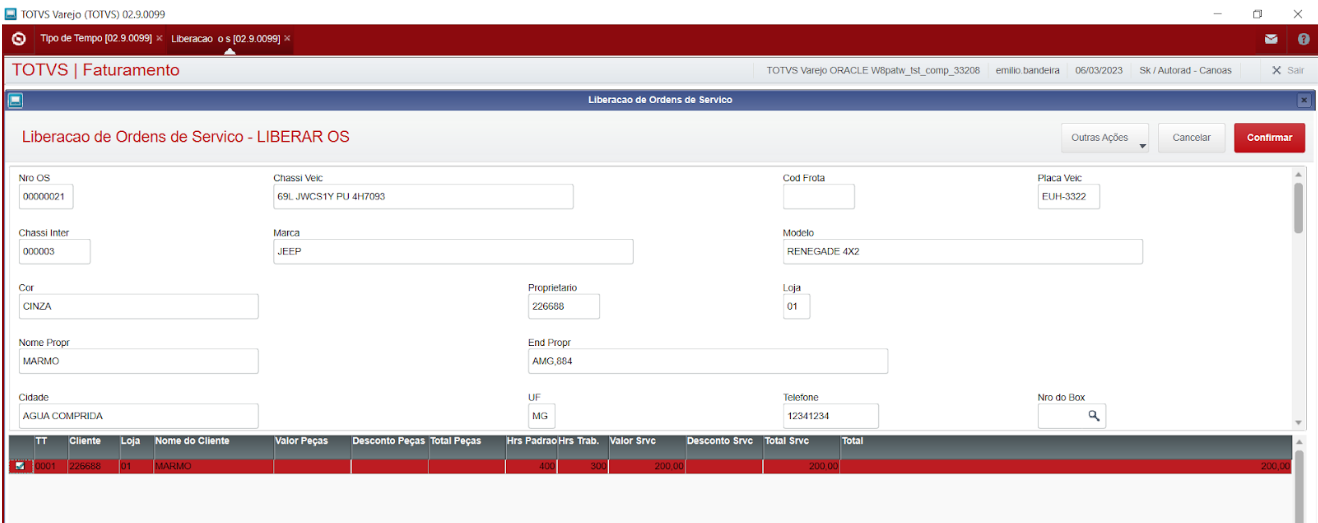The image size is (1318, 523).
Task: Restore down the TOTVS Varejo window
Action: click(1257, 13)
